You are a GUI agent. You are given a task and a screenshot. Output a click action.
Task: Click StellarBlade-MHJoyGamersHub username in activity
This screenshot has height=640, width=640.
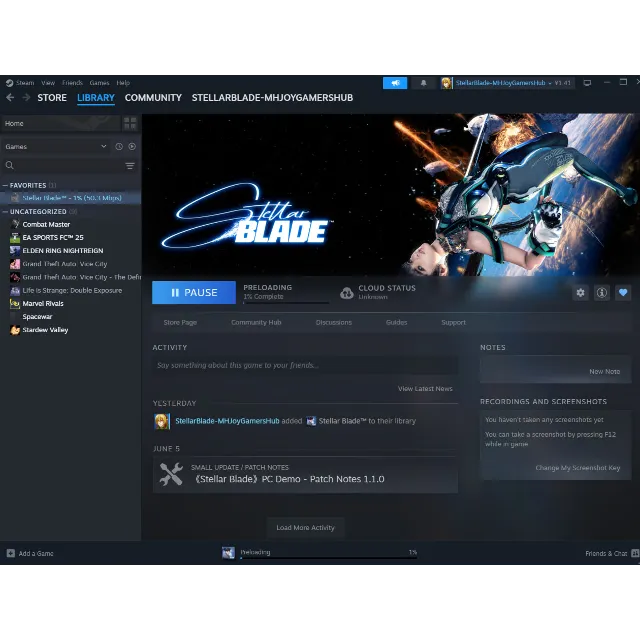click(x=227, y=421)
